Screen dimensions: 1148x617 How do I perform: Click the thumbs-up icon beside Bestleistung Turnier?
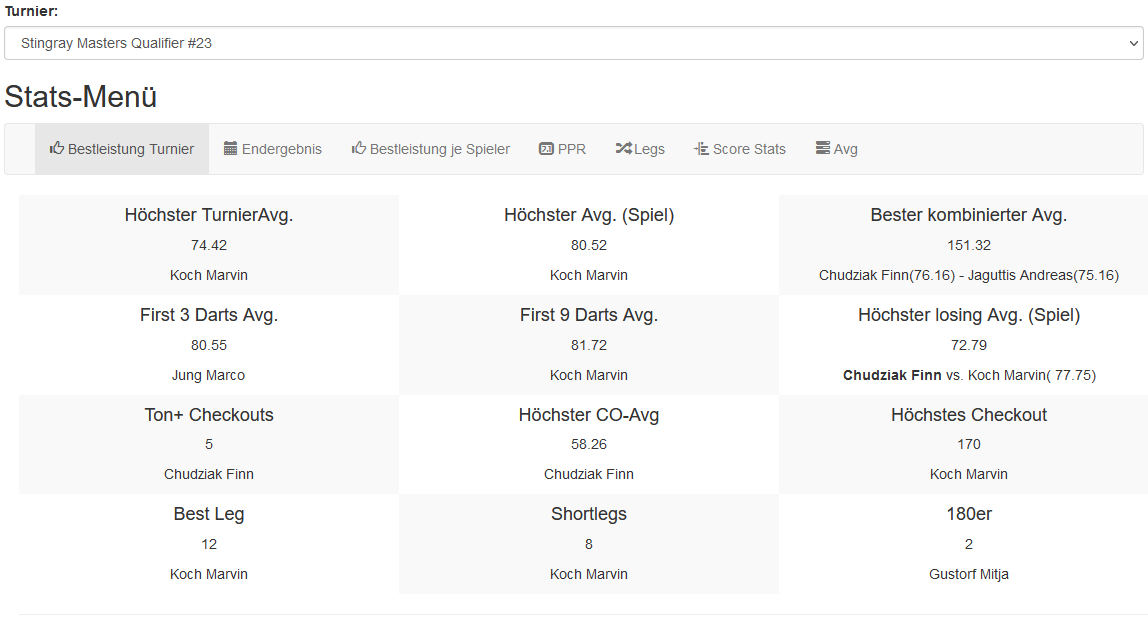click(57, 149)
